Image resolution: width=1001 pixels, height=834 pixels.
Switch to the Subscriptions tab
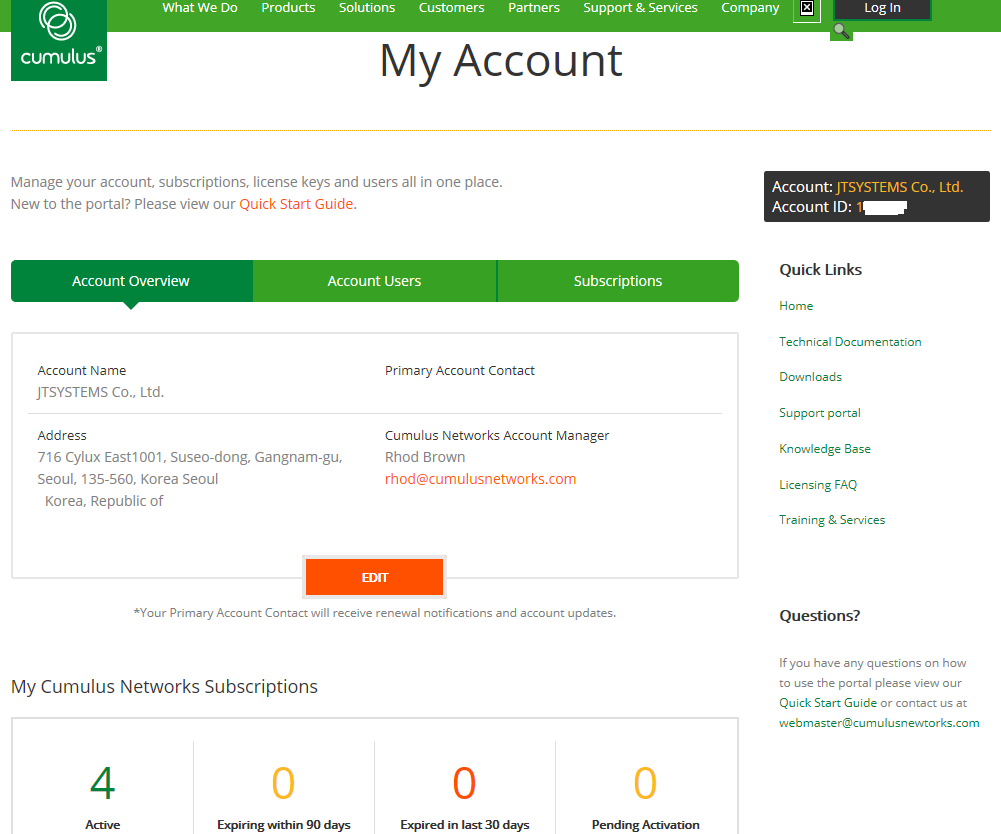pyautogui.click(x=618, y=281)
